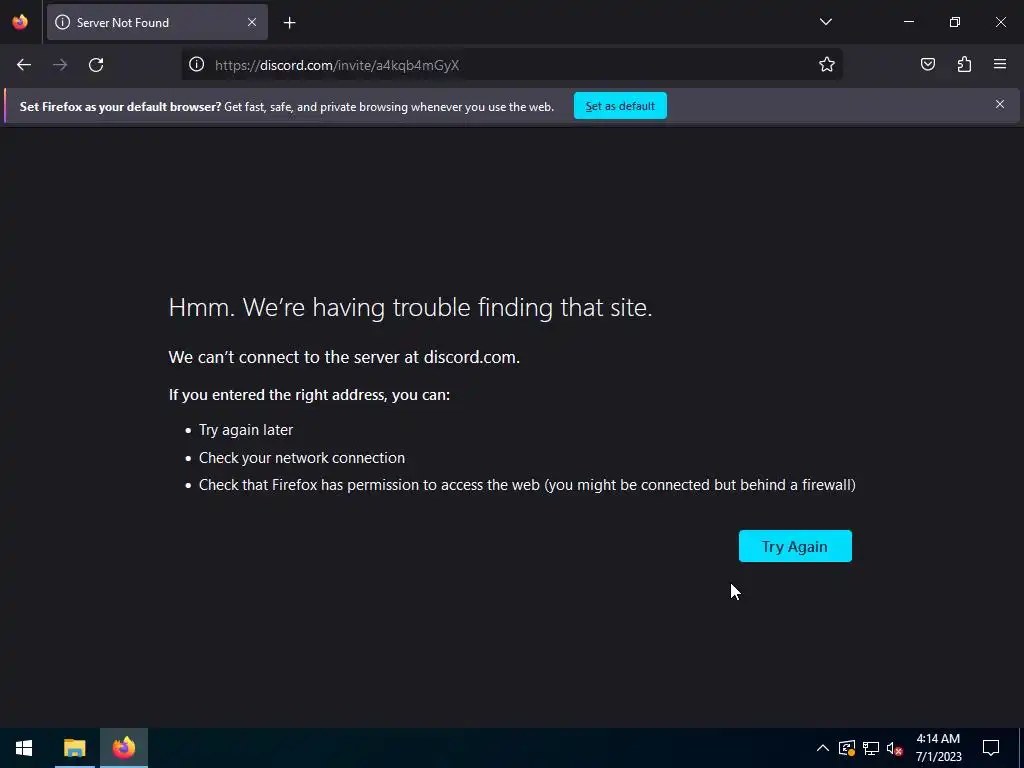Open File Explorer from the taskbar

click(x=74, y=748)
